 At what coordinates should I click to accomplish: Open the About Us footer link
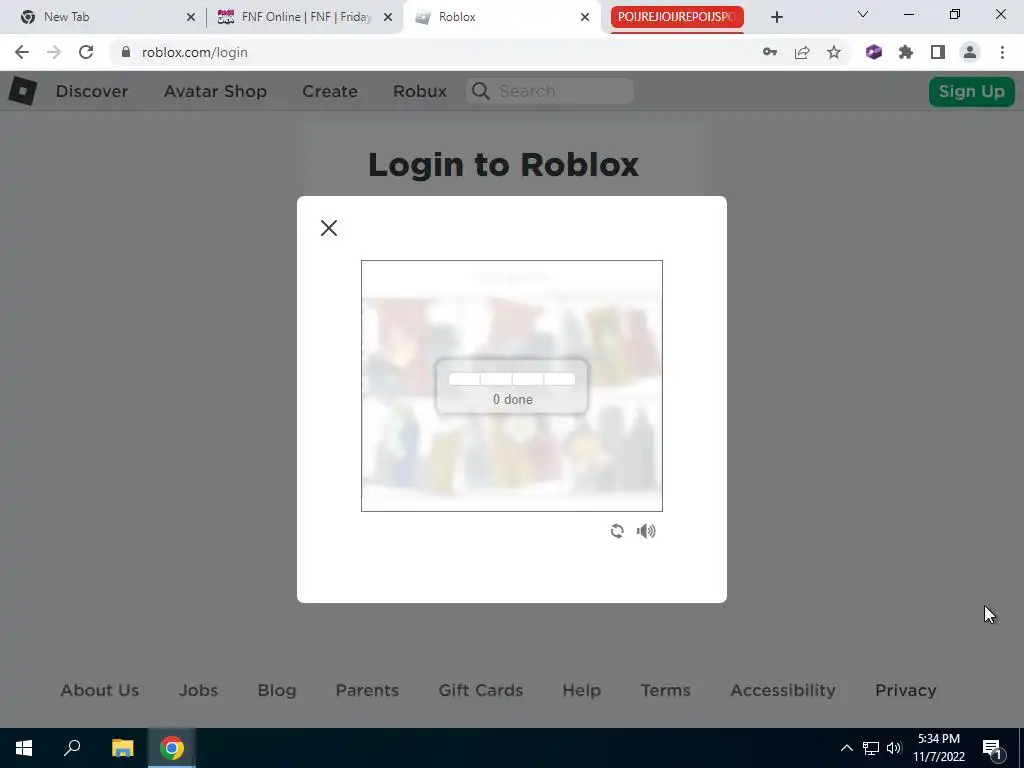click(100, 690)
